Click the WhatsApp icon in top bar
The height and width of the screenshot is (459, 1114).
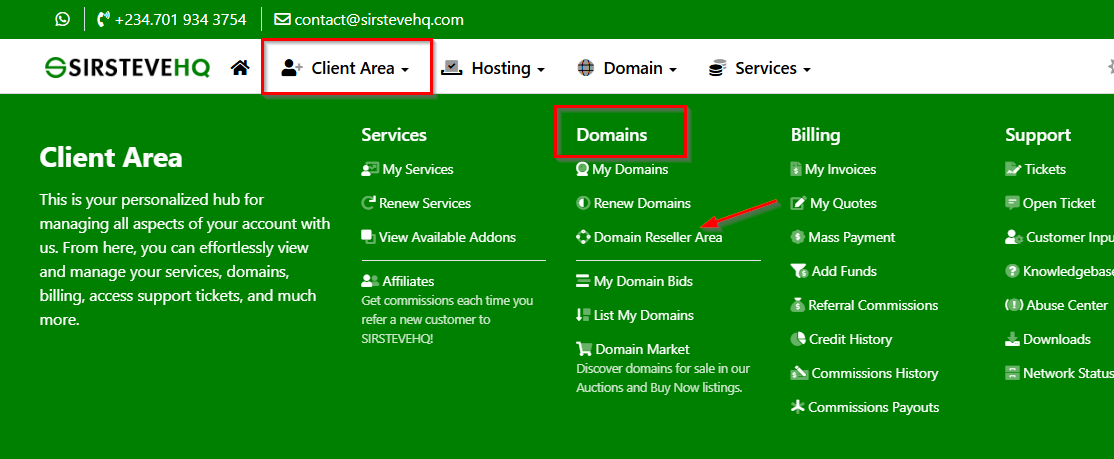(63, 19)
